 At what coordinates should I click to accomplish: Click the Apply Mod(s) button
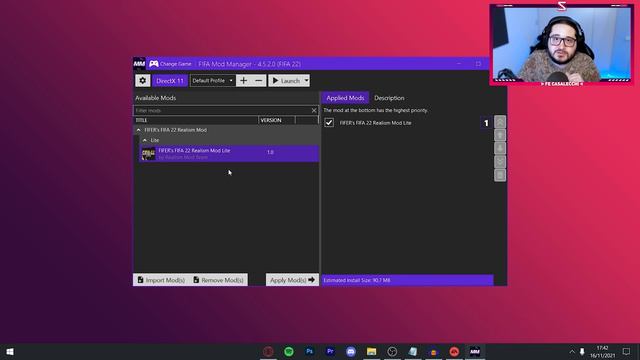(292, 280)
